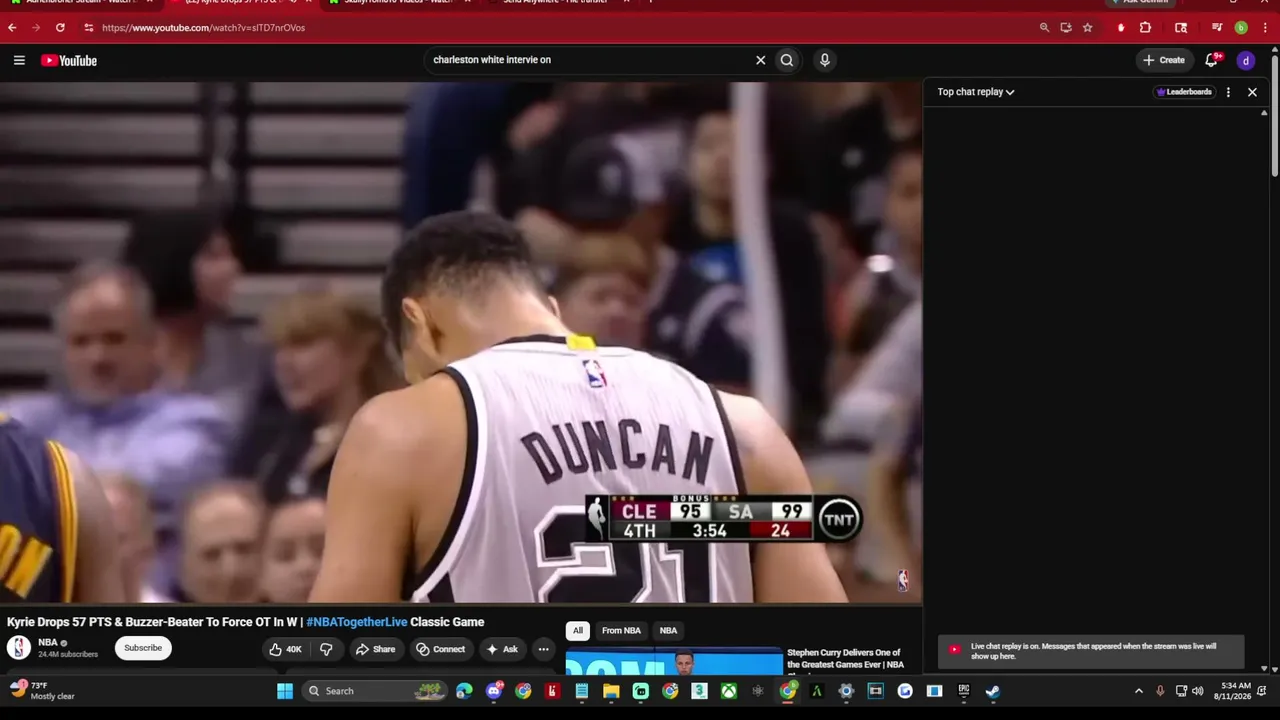The width and height of the screenshot is (1280, 720).
Task: Like the video with 40K likes
Action: (285, 649)
